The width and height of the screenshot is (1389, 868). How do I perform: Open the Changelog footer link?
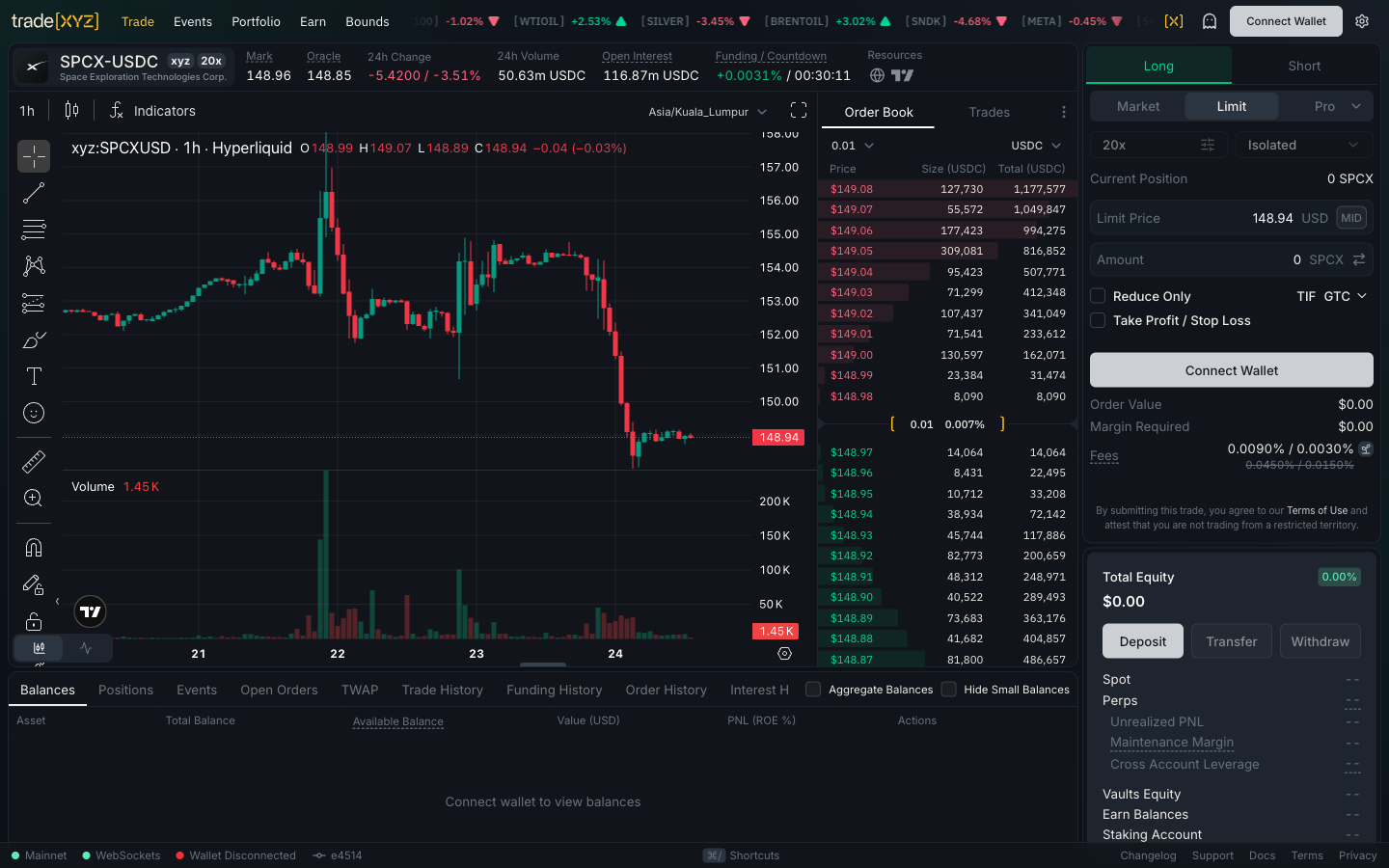(1148, 855)
